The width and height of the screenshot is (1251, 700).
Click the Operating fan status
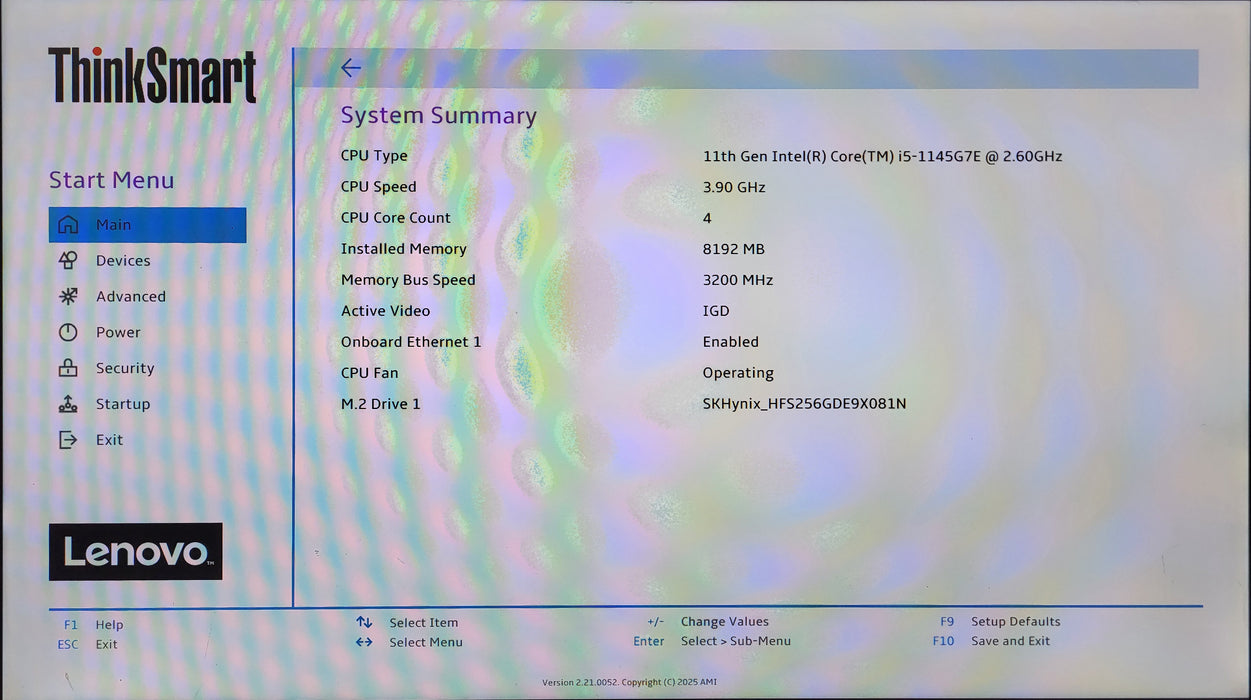[738, 373]
